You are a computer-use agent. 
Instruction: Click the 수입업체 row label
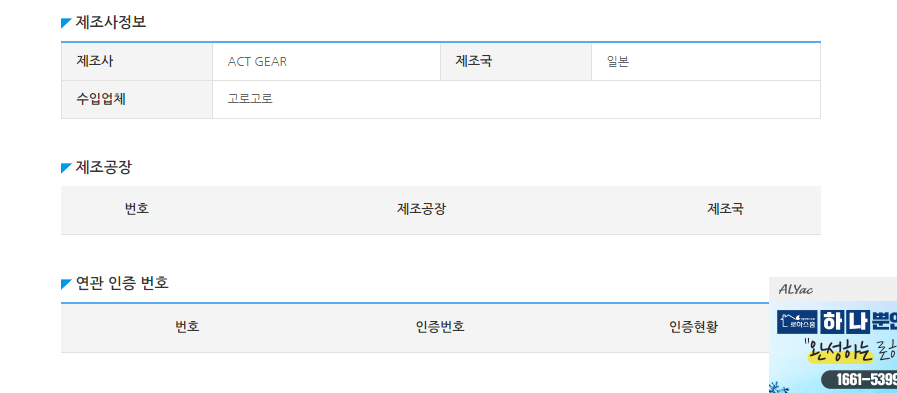[101, 98]
